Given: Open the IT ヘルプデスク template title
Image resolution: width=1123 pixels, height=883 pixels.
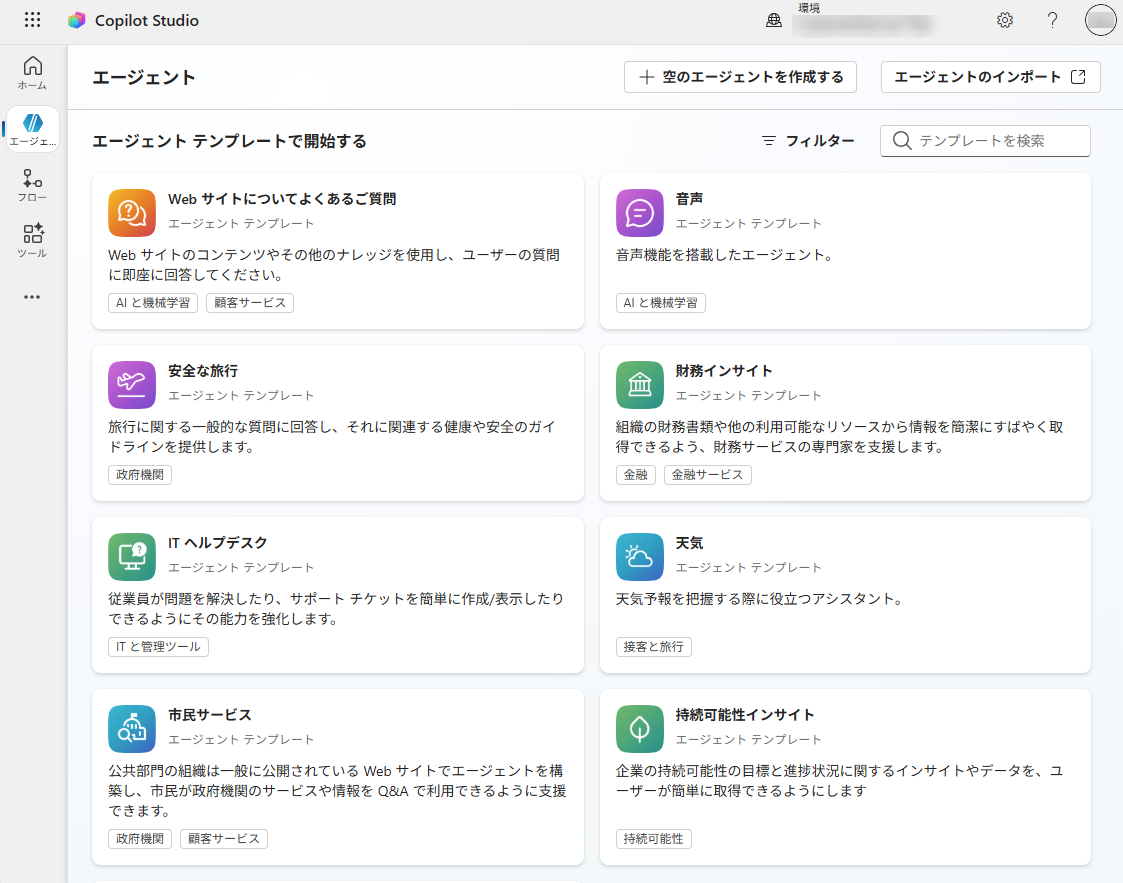Looking at the screenshot, I should click(x=218, y=543).
